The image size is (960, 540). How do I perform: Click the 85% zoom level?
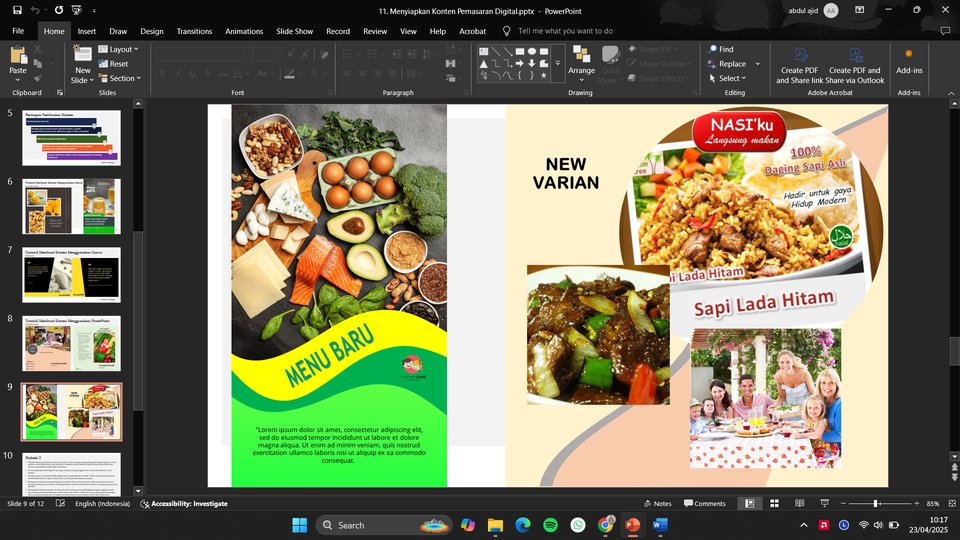(933, 503)
